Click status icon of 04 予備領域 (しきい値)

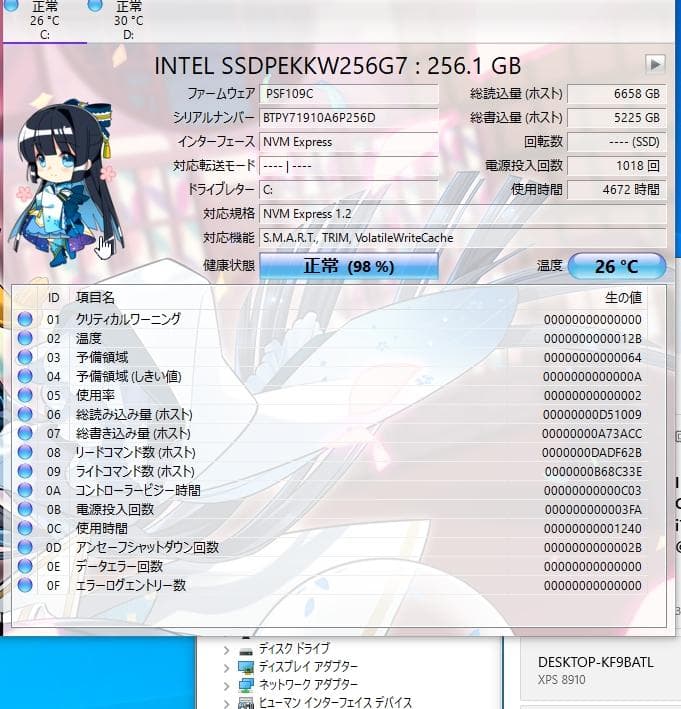click(25, 376)
